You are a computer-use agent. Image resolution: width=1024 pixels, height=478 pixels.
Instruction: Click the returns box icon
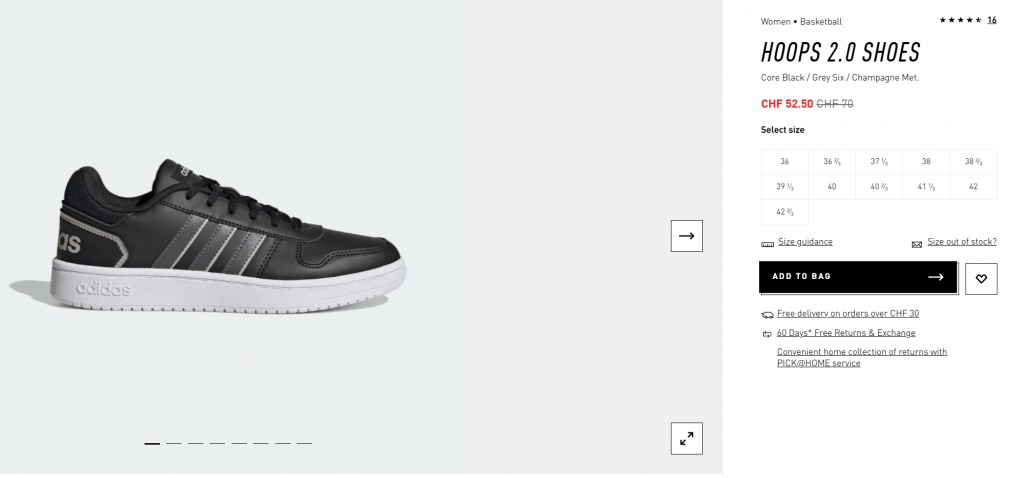tap(767, 334)
